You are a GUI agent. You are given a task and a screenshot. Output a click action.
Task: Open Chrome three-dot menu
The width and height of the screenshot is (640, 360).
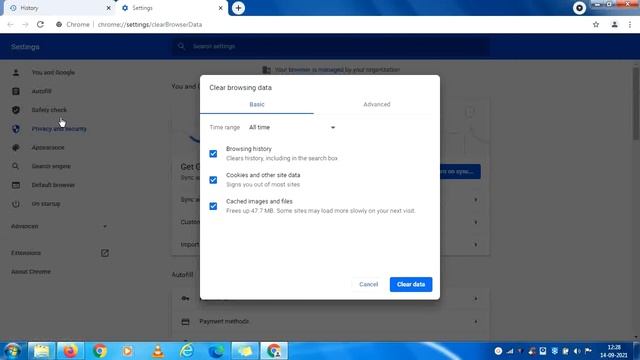(630, 24)
